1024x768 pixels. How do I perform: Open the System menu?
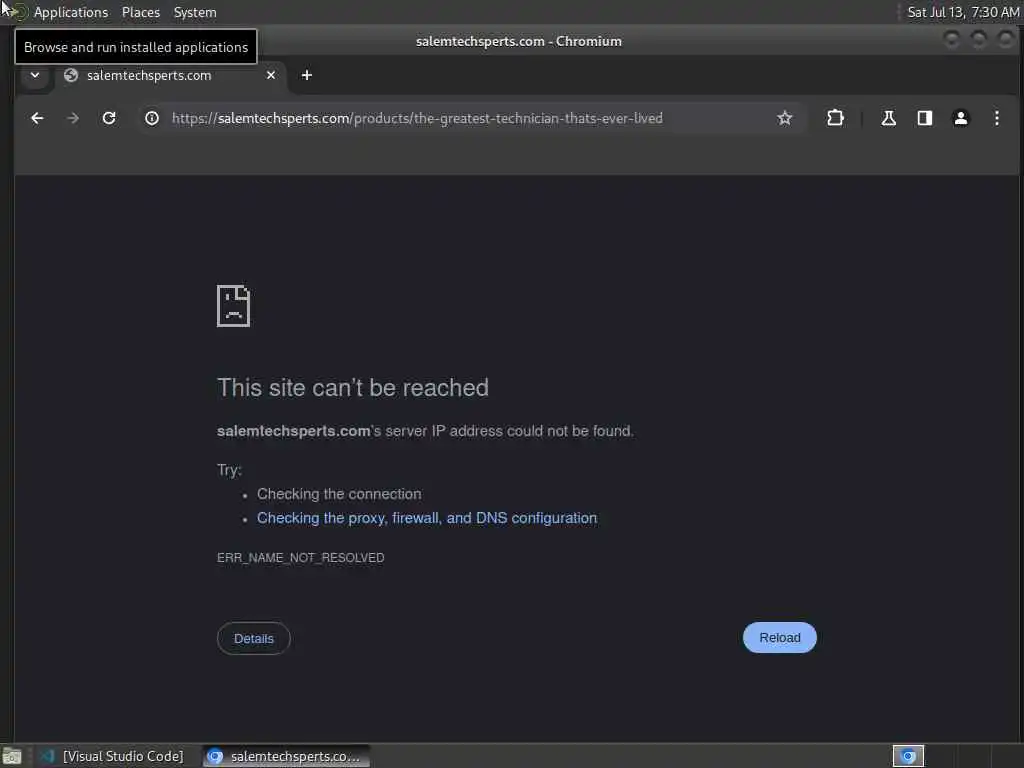click(x=195, y=12)
